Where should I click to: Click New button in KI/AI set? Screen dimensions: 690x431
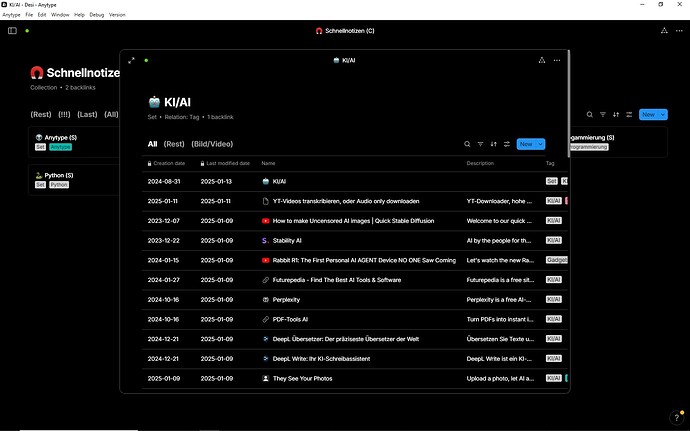[526, 144]
